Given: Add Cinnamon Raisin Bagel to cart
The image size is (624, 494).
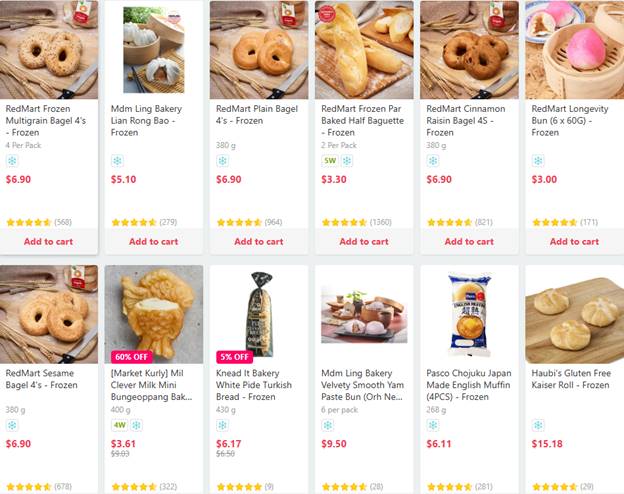Looking at the screenshot, I should coord(468,241).
